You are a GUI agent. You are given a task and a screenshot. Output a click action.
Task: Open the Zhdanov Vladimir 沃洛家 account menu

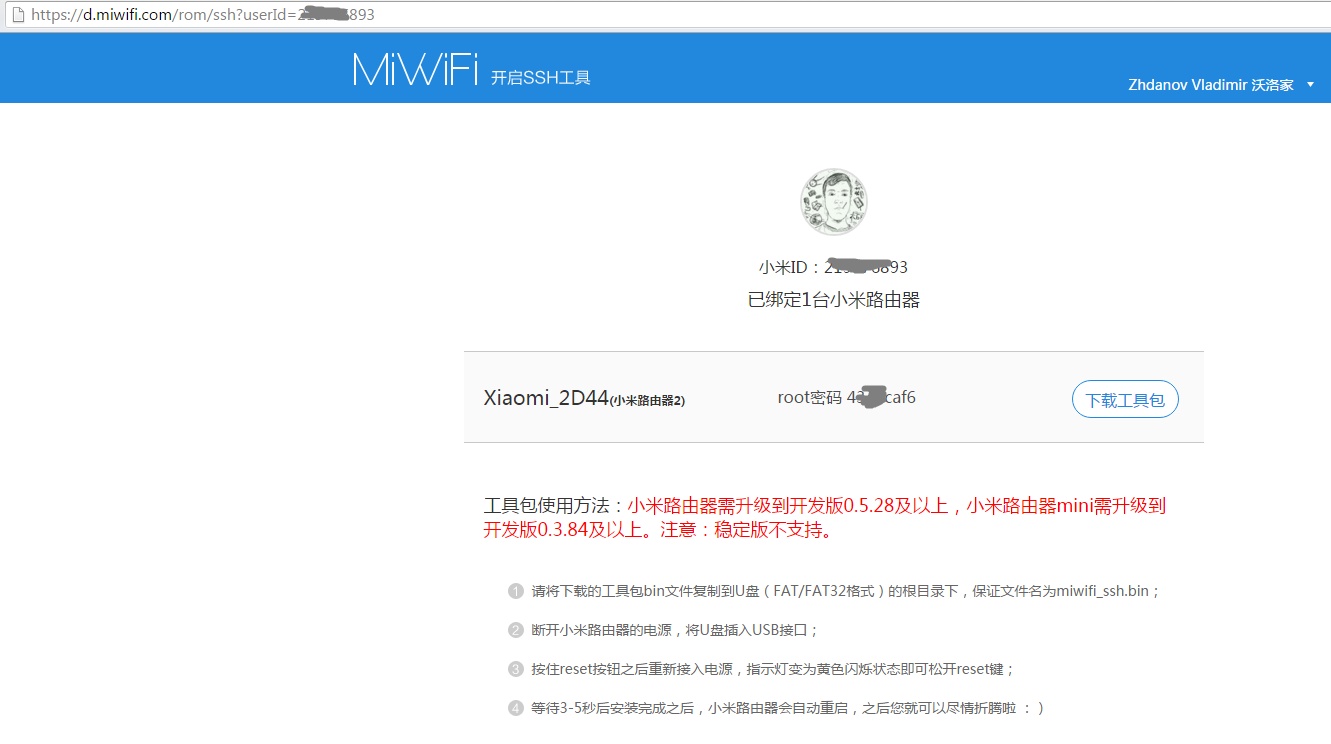point(1220,85)
